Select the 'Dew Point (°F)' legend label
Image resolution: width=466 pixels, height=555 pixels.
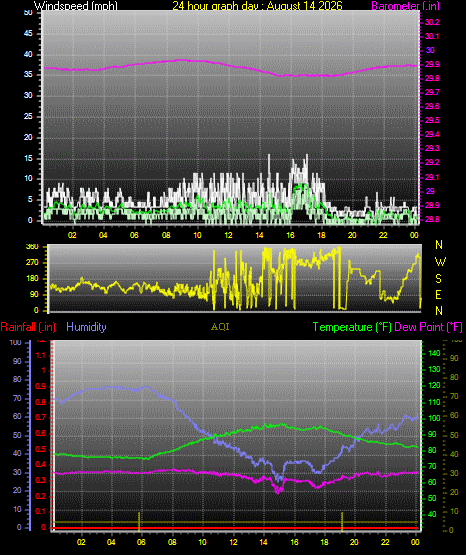click(x=428, y=327)
